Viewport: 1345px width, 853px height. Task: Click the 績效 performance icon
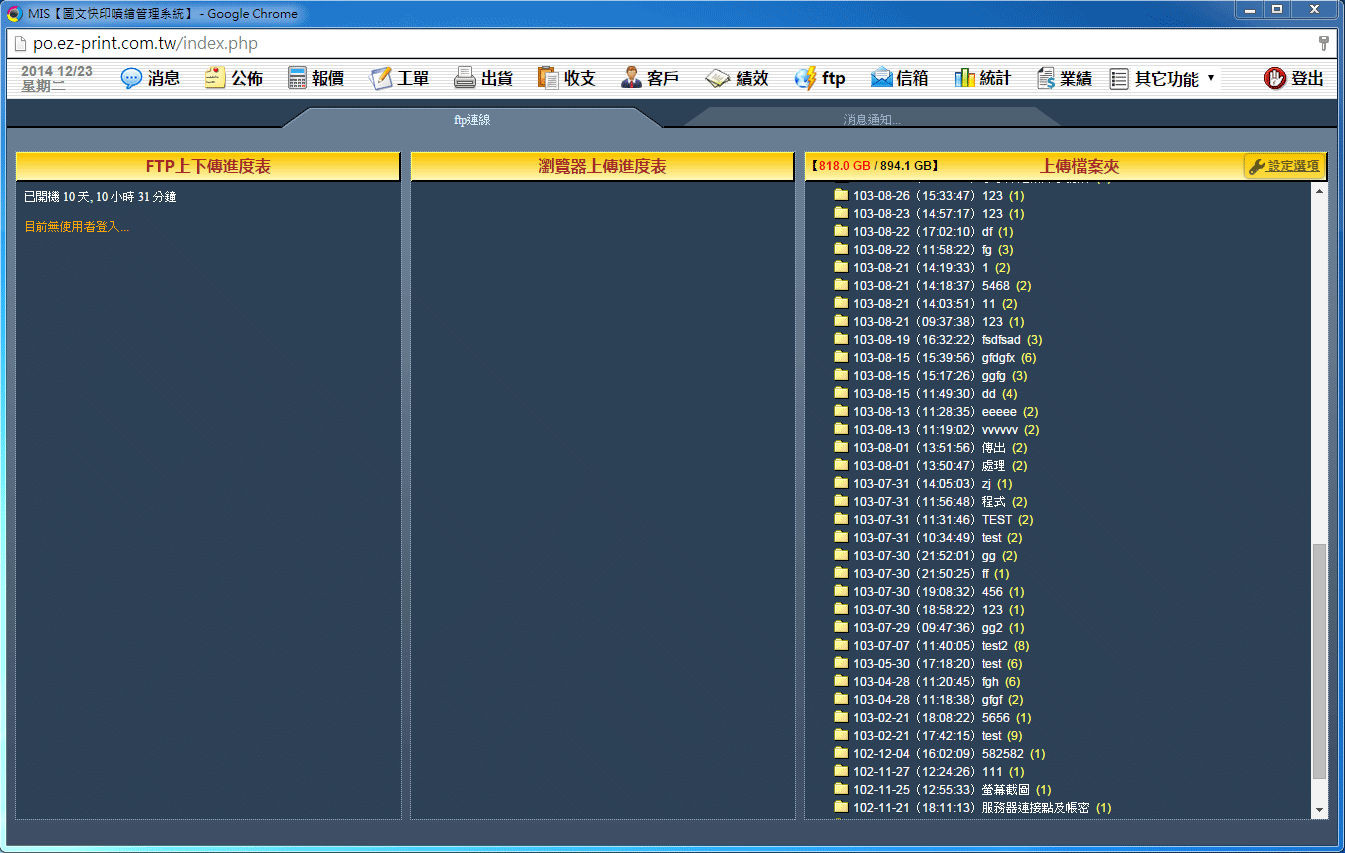tap(718, 79)
